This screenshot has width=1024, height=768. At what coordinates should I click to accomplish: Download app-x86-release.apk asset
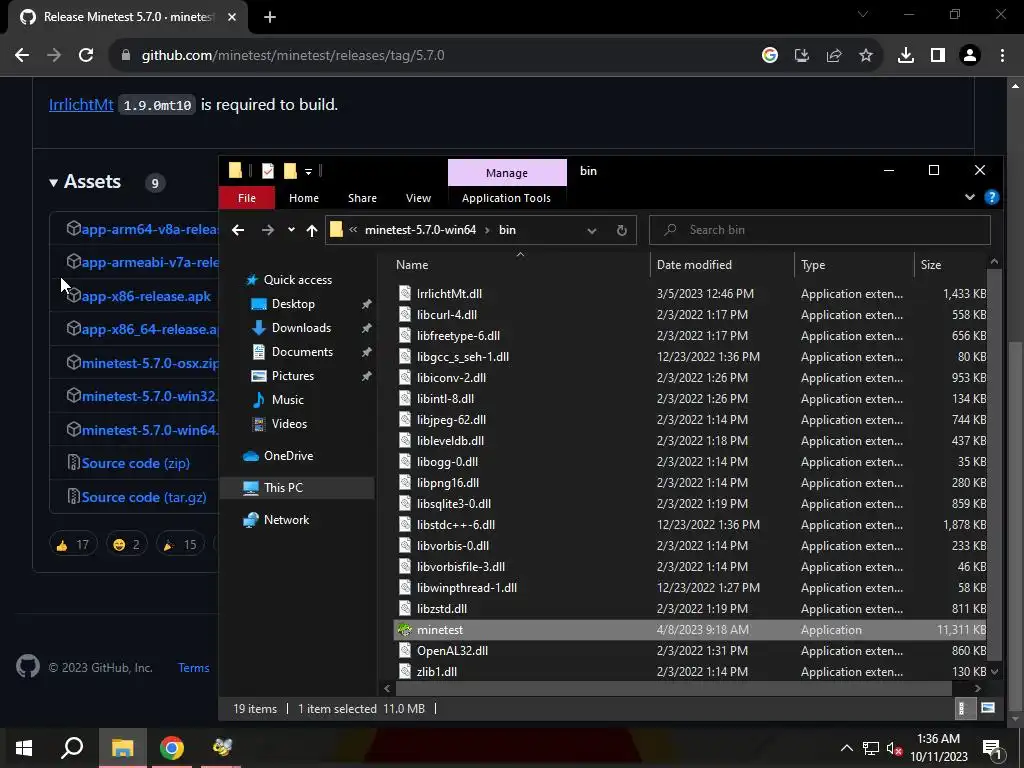146,296
